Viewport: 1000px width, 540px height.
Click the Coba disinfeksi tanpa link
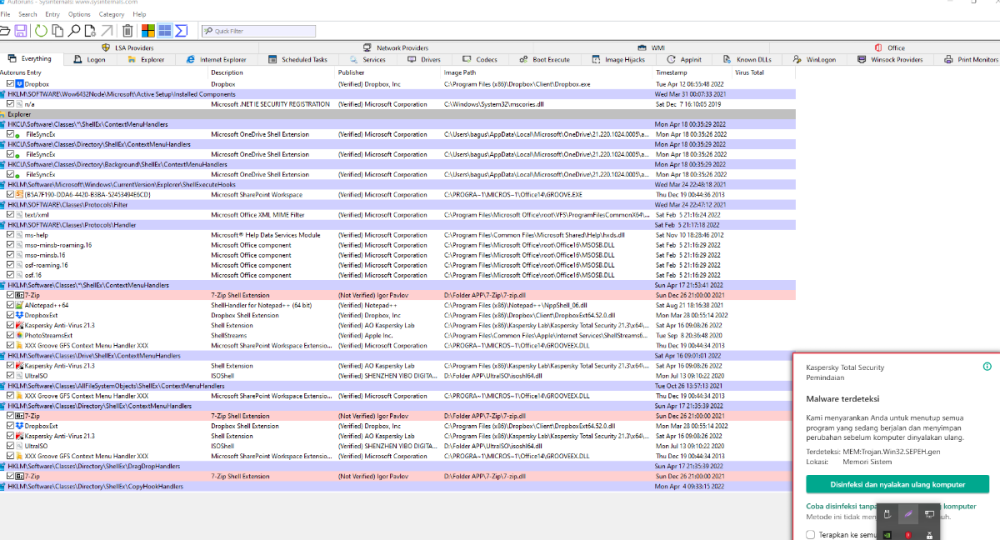[x=842, y=506]
